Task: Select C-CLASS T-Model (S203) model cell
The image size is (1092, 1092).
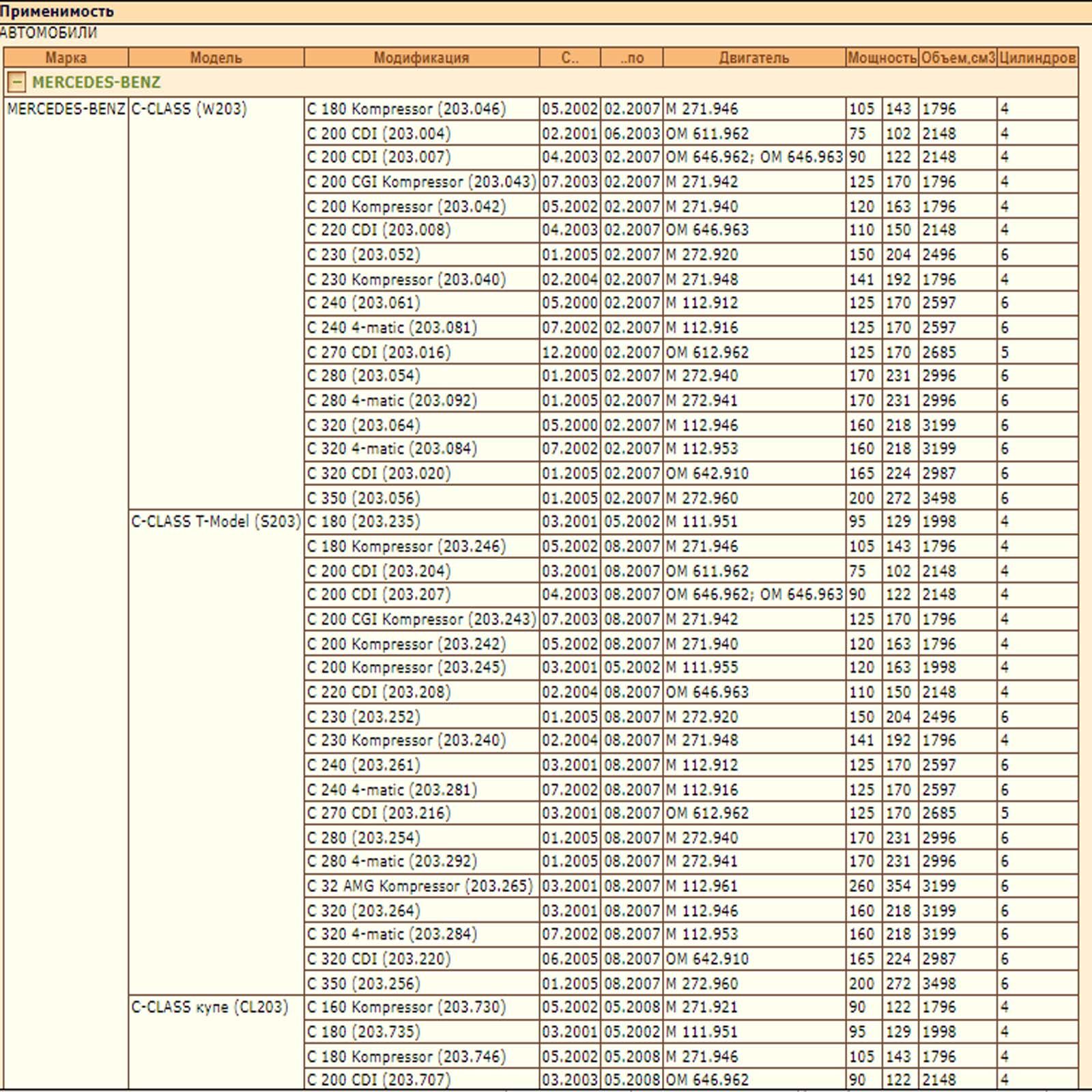Action: [216, 522]
